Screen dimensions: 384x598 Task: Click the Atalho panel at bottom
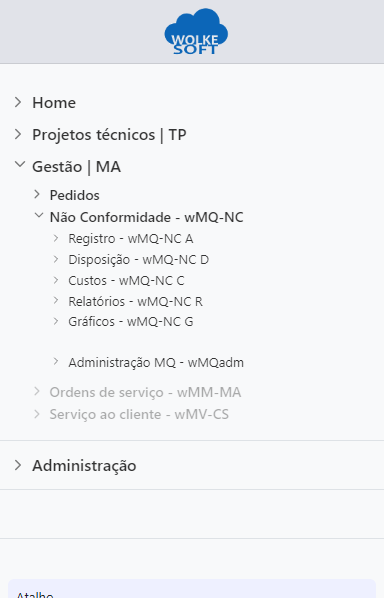(192, 588)
